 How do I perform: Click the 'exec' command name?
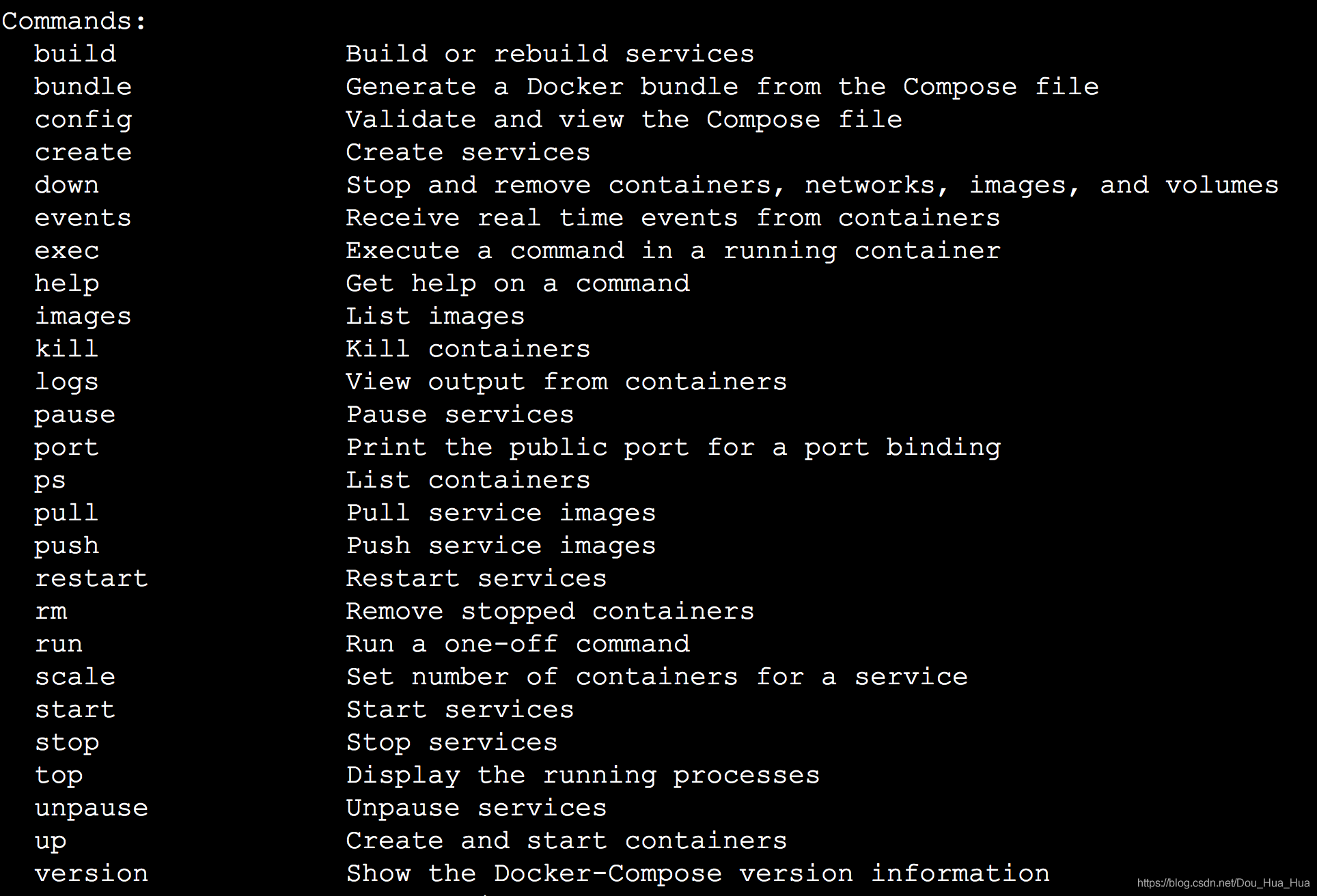tap(67, 251)
